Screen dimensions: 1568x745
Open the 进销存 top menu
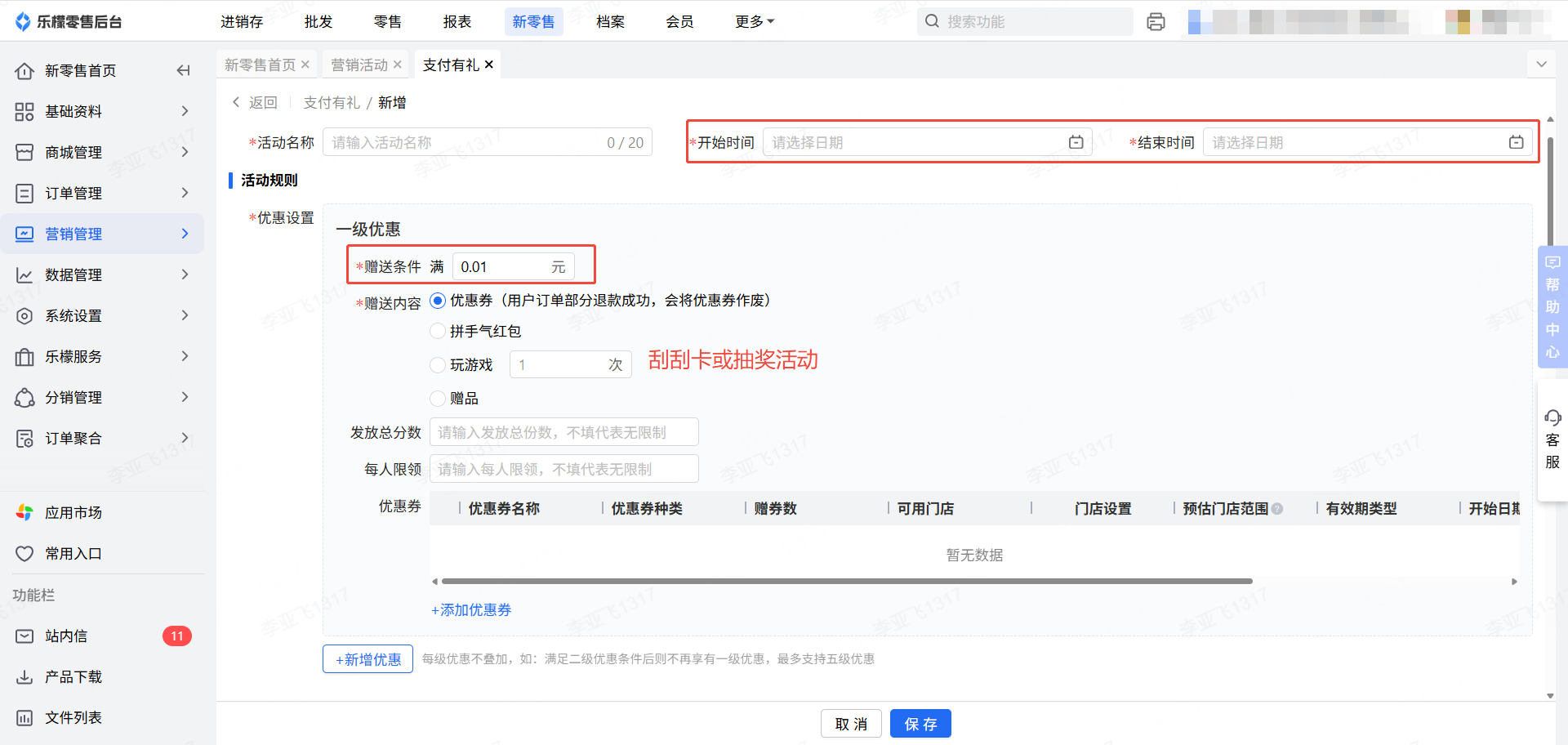click(x=242, y=22)
